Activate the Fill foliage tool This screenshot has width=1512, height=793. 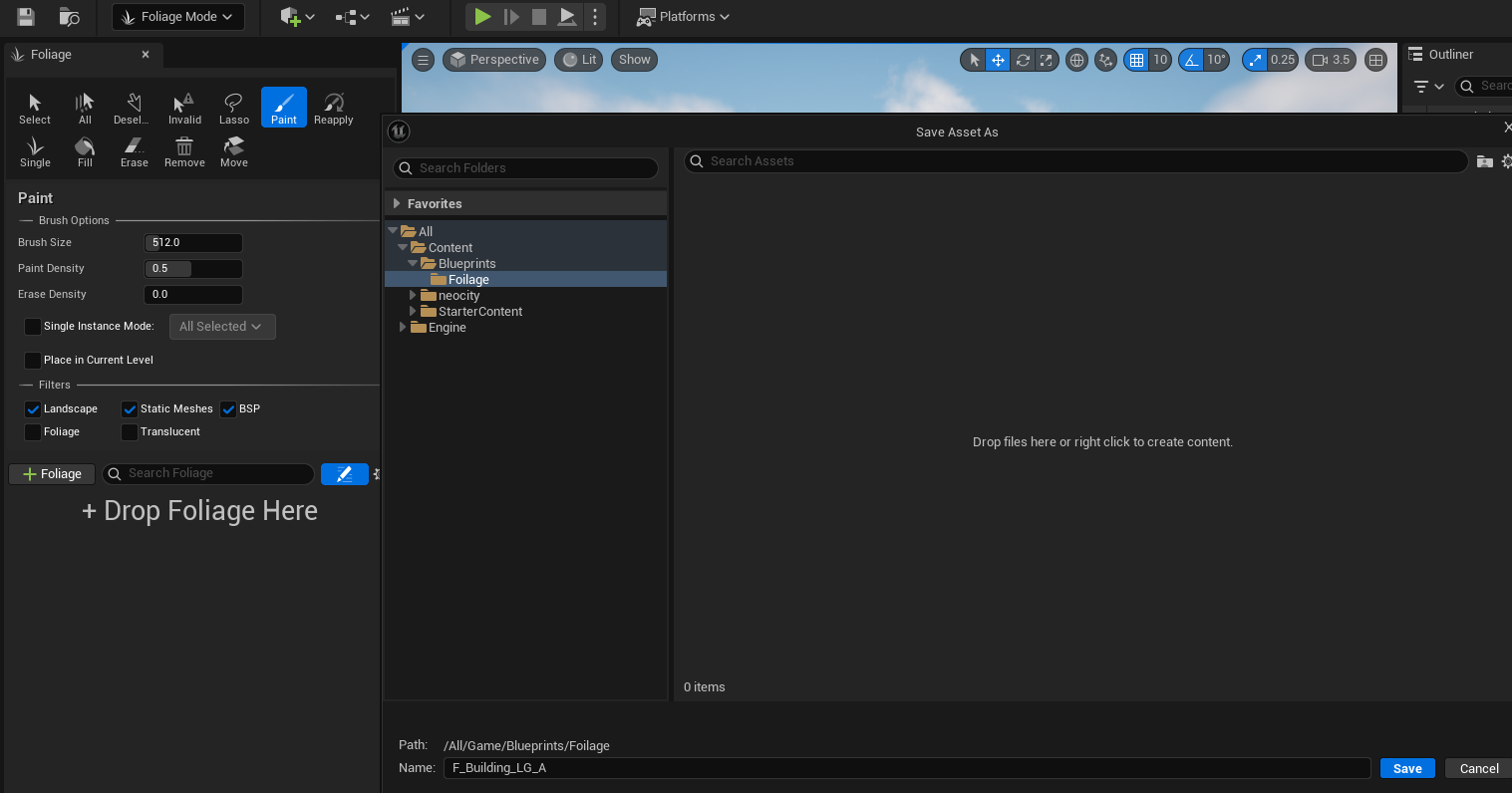pyautogui.click(x=85, y=151)
